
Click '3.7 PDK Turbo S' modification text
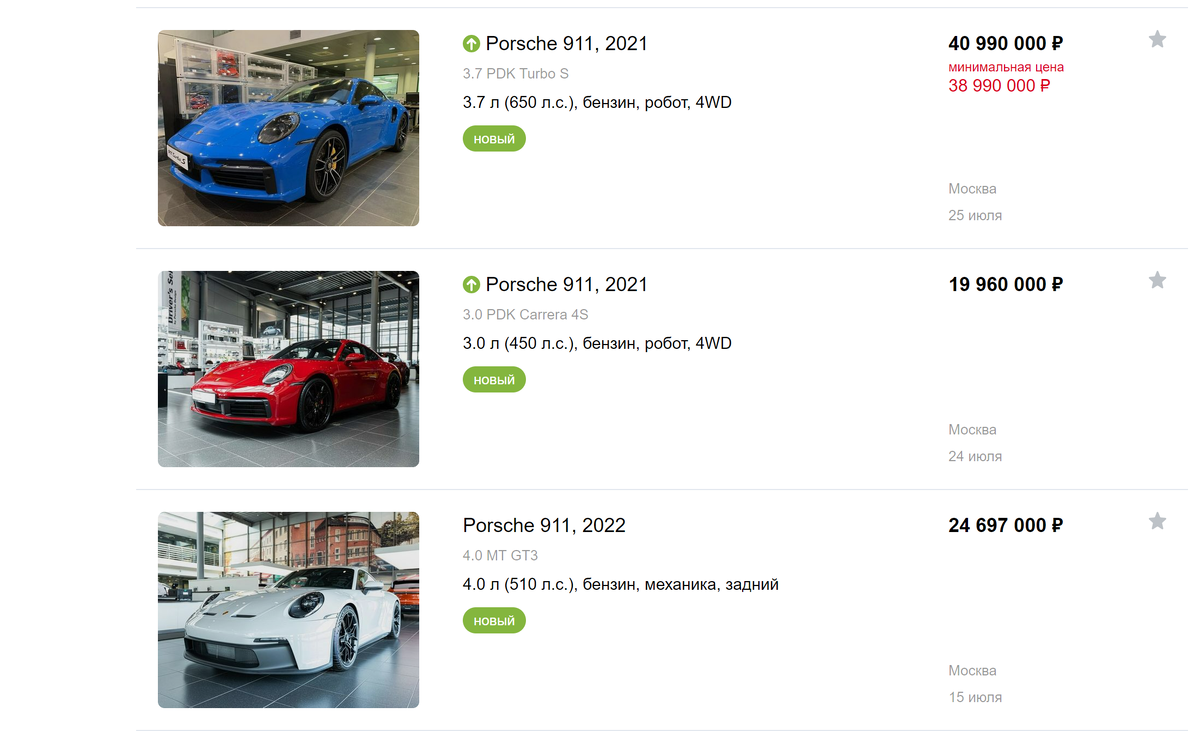click(x=516, y=74)
